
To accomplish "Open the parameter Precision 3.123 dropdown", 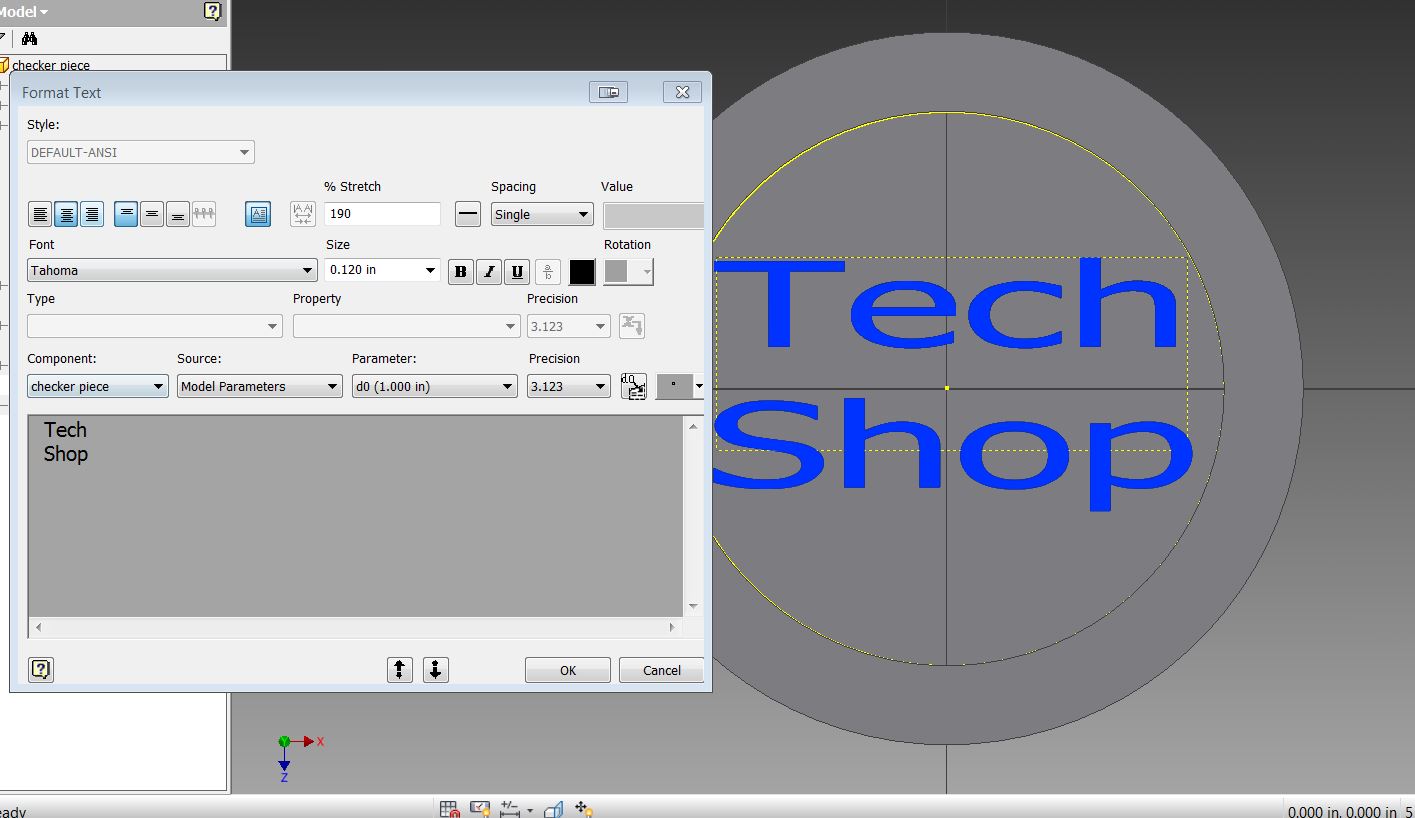I will tap(569, 386).
